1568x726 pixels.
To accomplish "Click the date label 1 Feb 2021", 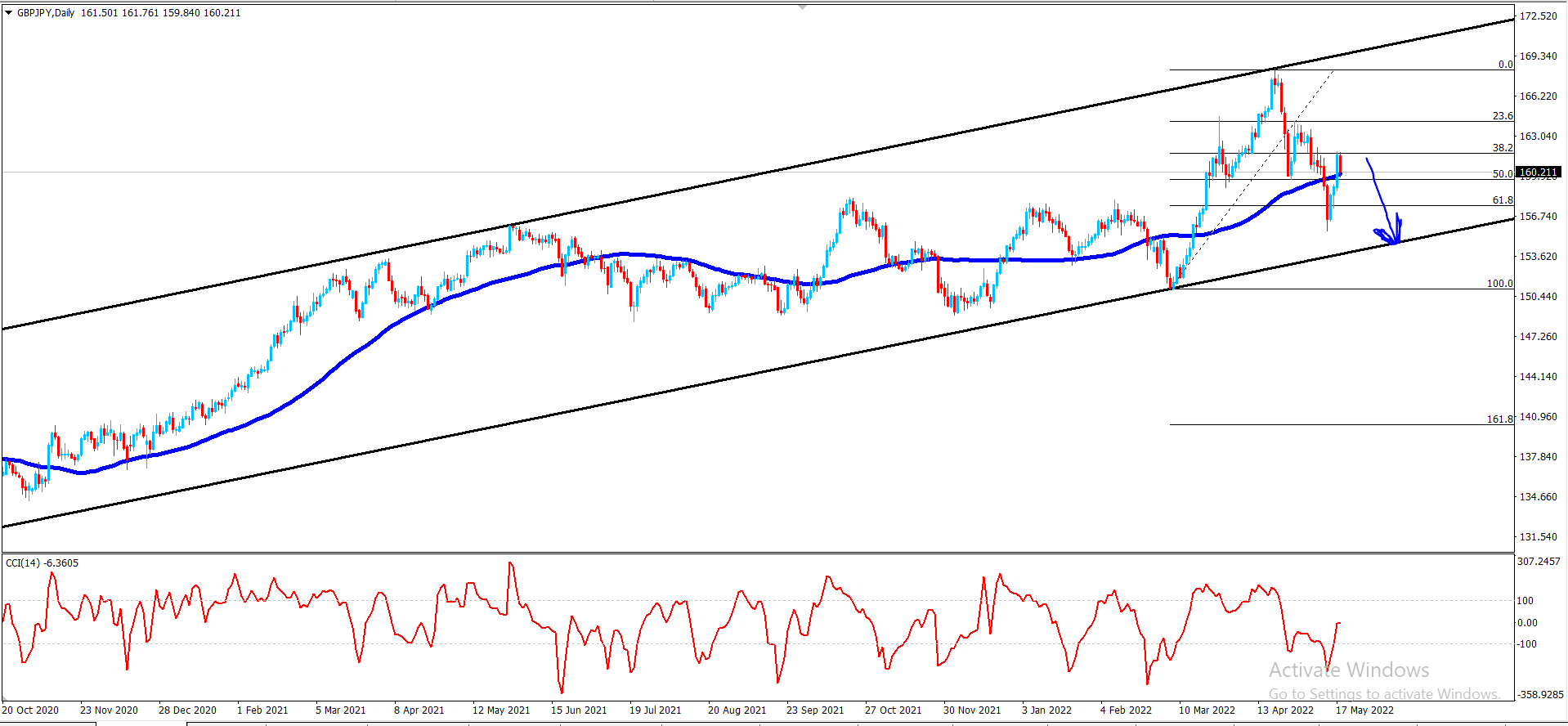I will coord(262,710).
